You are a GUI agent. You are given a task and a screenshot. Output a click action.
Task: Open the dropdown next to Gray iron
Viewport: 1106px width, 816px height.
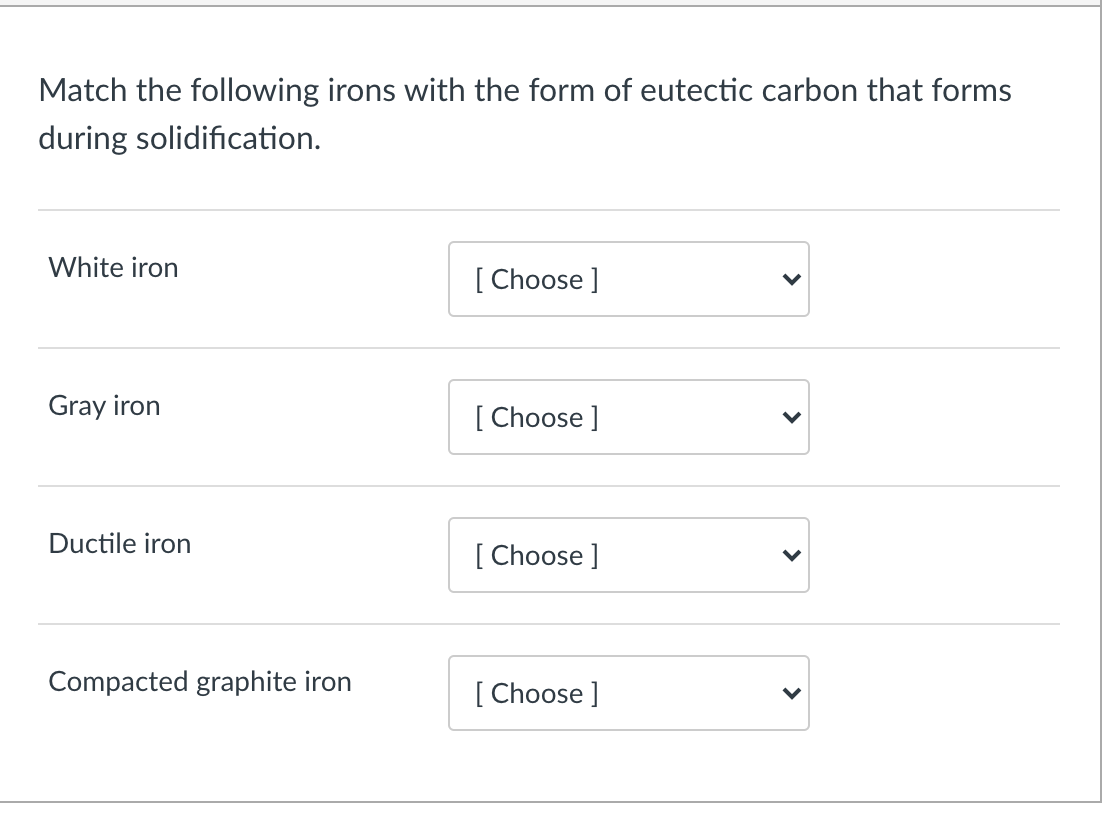pyautogui.click(x=628, y=417)
